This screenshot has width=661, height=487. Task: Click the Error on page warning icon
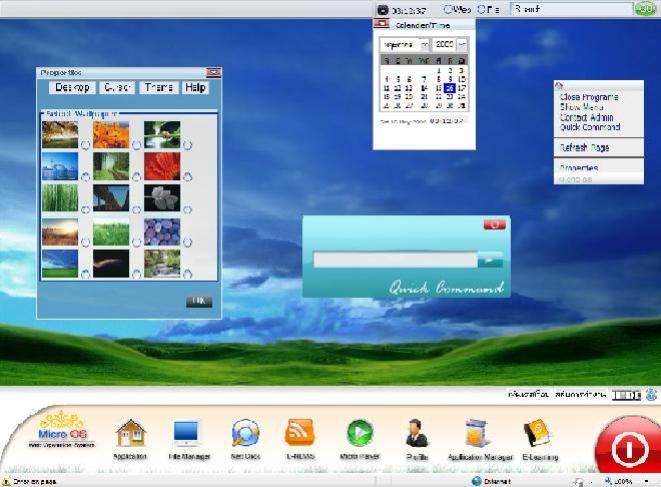[6, 481]
